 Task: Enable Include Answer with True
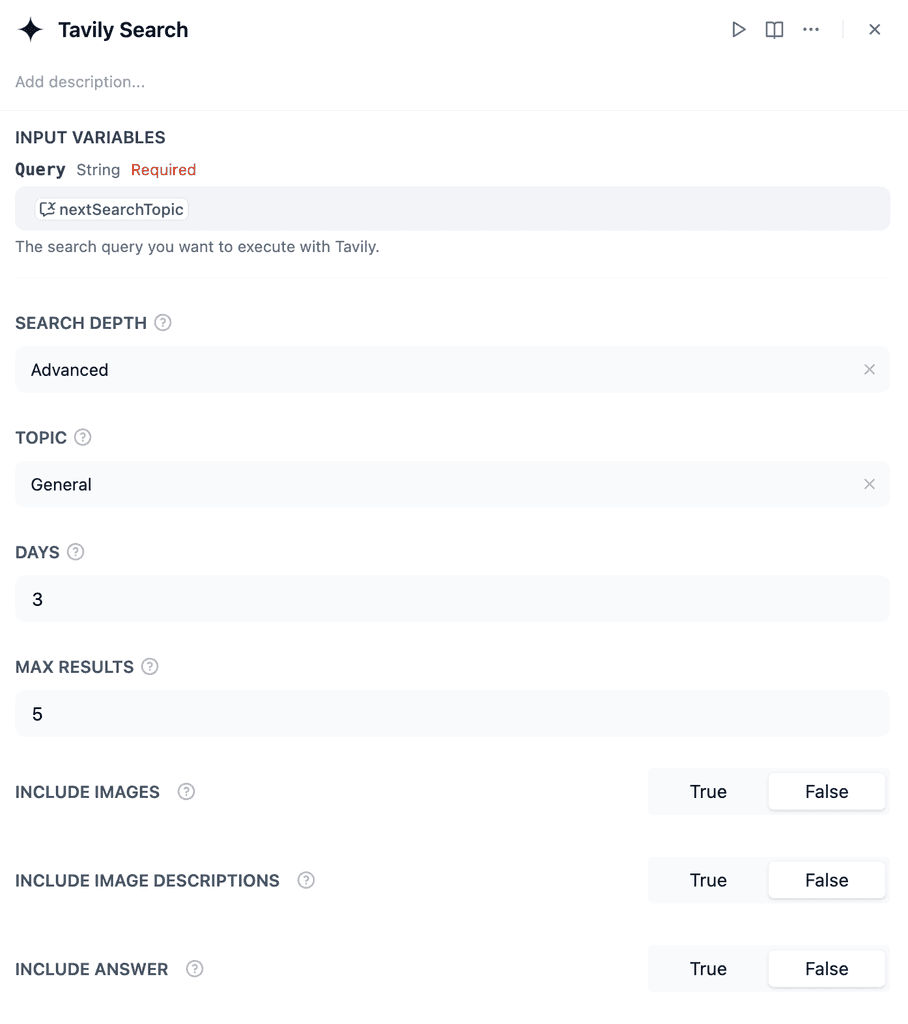click(707, 968)
